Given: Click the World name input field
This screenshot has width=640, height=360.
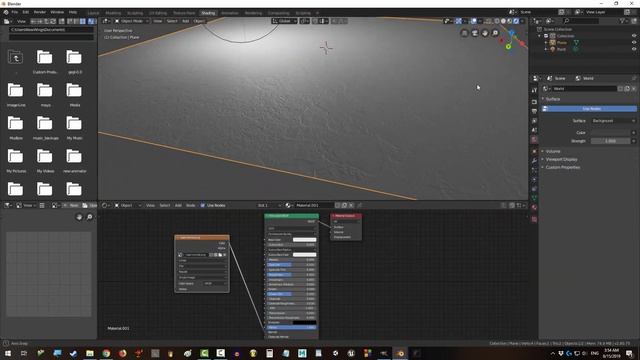Looking at the screenshot, I should coord(584,89).
